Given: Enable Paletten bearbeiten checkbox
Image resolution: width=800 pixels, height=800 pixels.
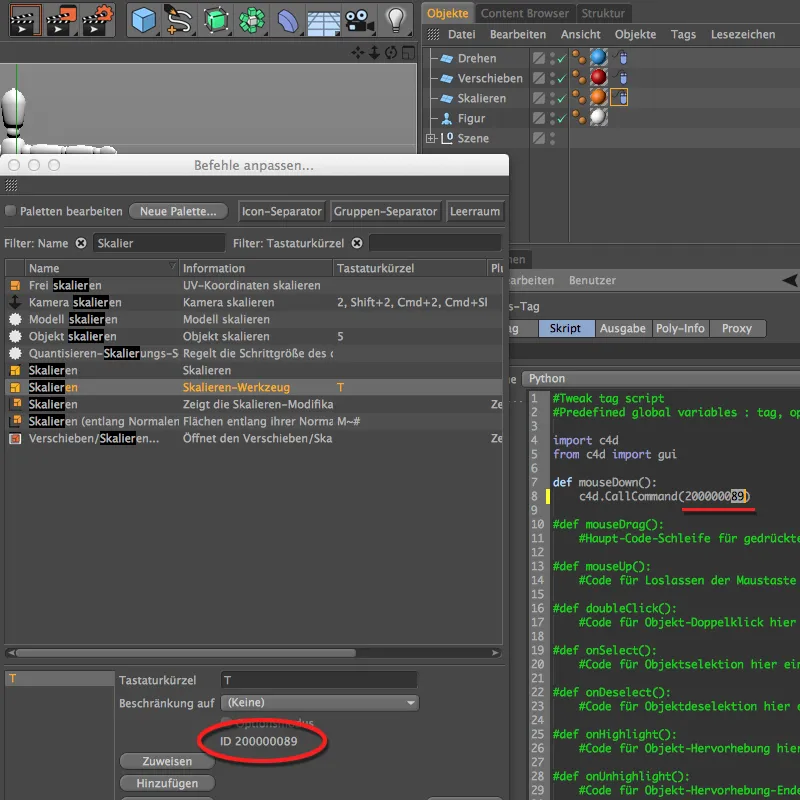Looking at the screenshot, I should 10,211.
